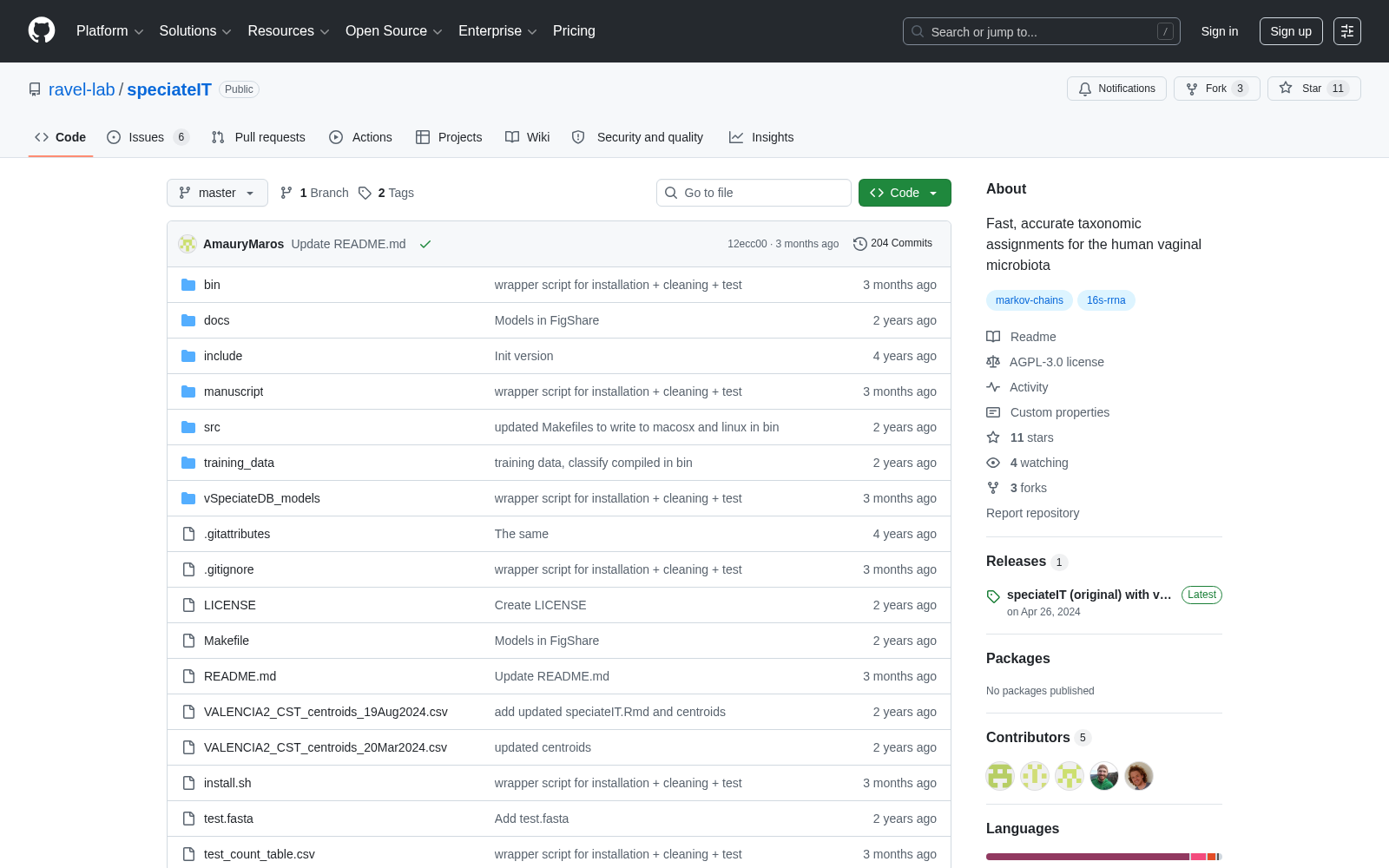The height and width of the screenshot is (868, 1389).
Task: Open the global navigation settings icon button
Action: (x=1347, y=31)
